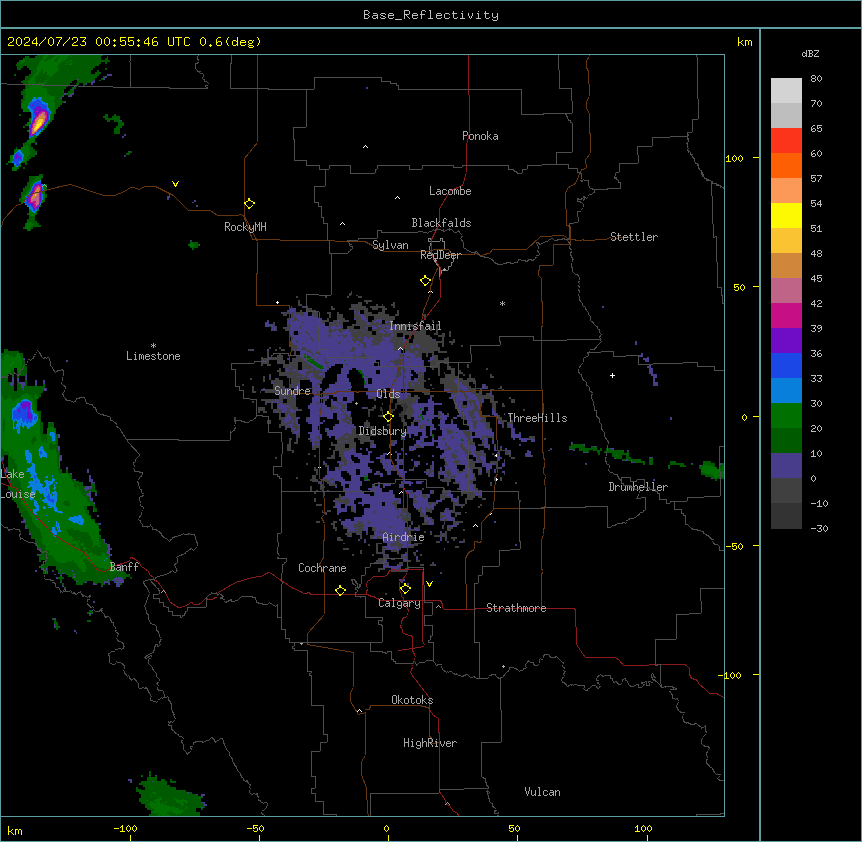
Task: Click the Airdrie city label
Action: click(404, 537)
